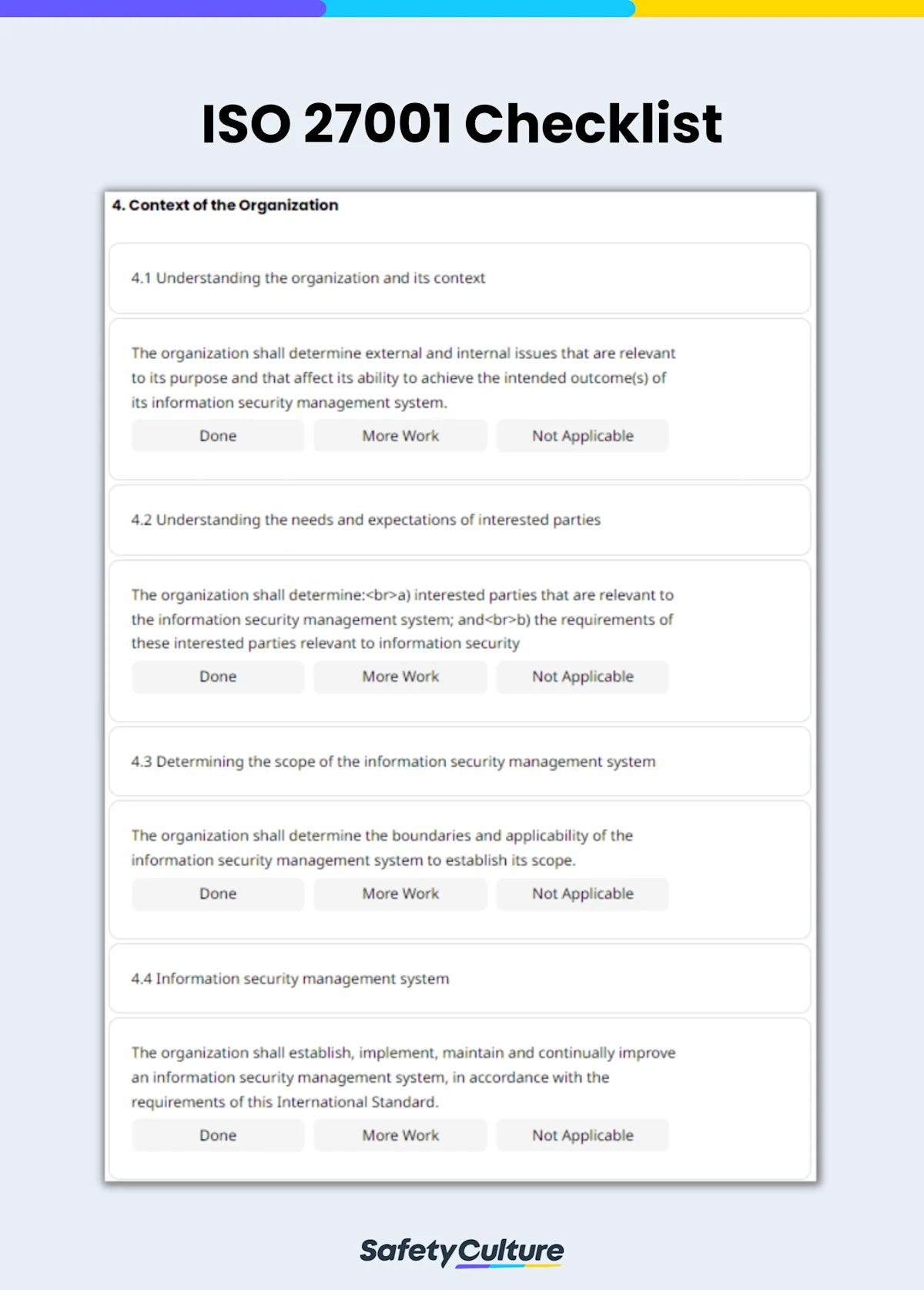Click the "4. Context of the Organization" header
The width and height of the screenshot is (924, 1290).
pyautogui.click(x=226, y=205)
